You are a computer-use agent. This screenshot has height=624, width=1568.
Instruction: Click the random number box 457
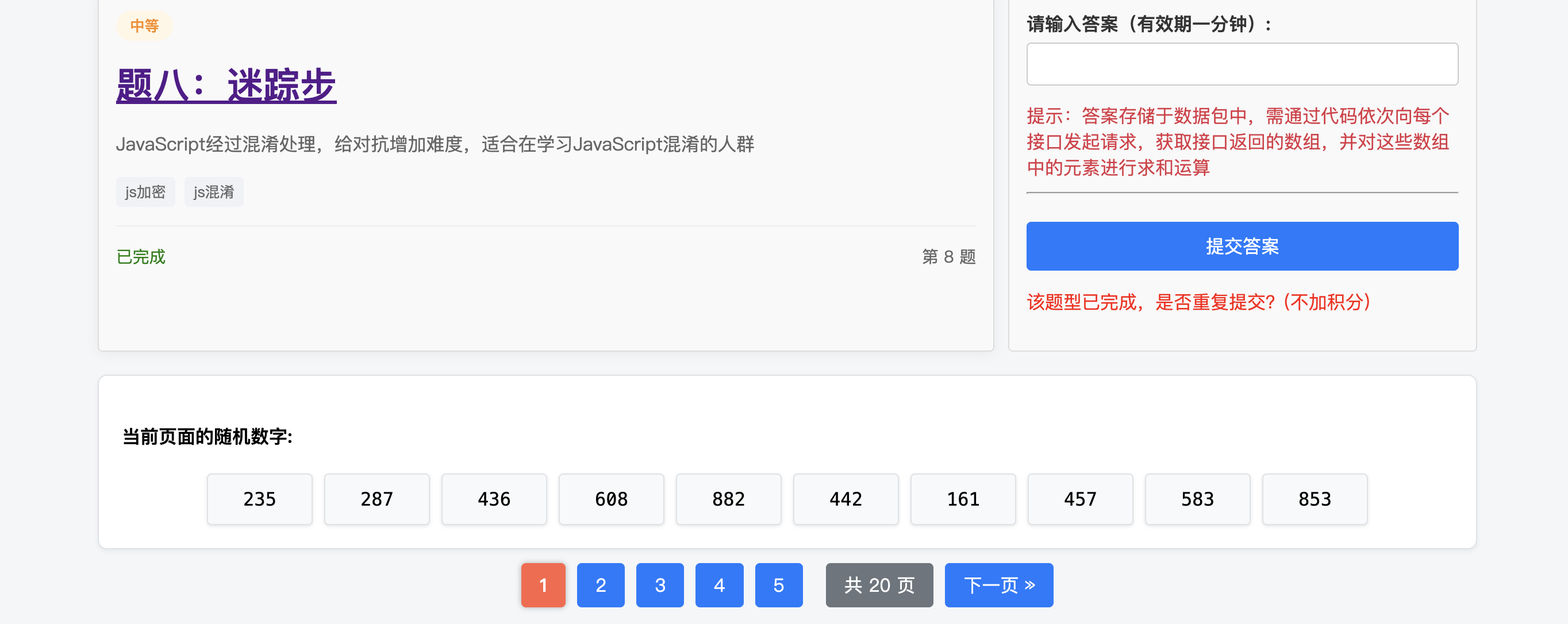pyautogui.click(x=1080, y=499)
